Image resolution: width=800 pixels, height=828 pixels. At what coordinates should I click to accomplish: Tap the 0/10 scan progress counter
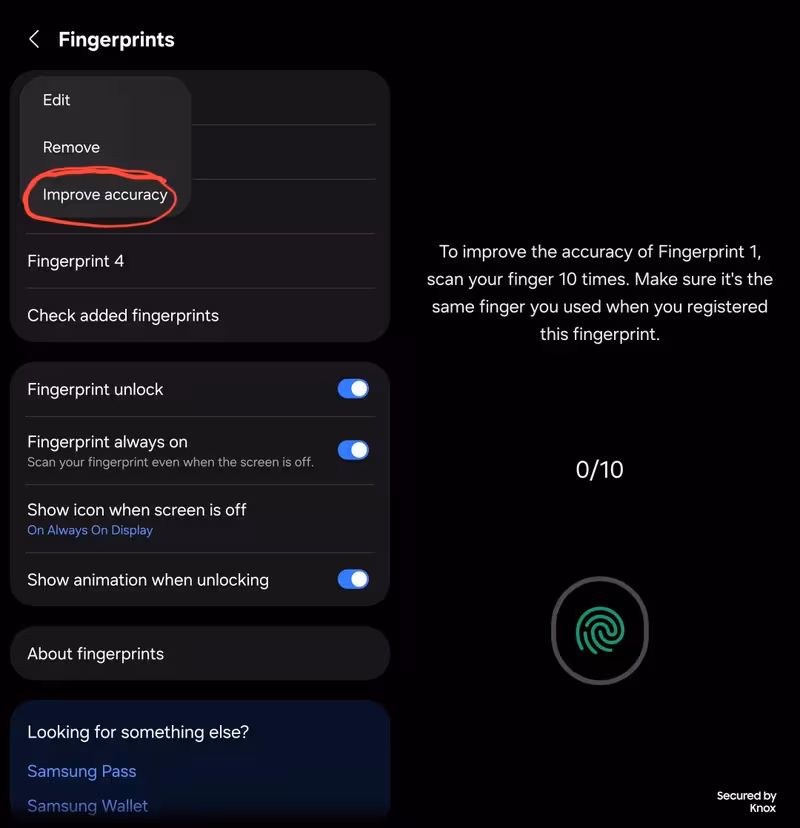[600, 469]
